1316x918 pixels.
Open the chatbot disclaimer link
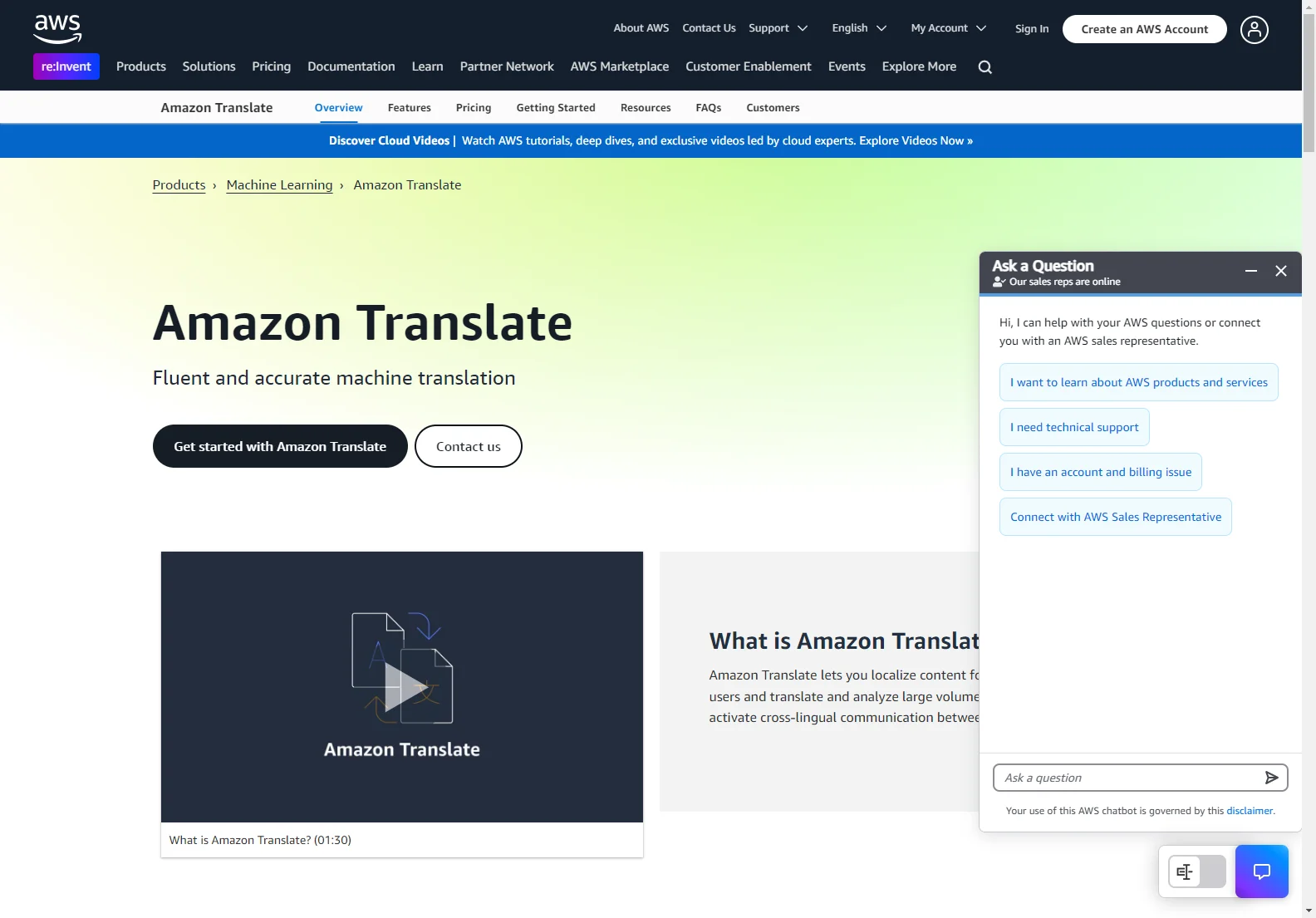[x=1250, y=811]
